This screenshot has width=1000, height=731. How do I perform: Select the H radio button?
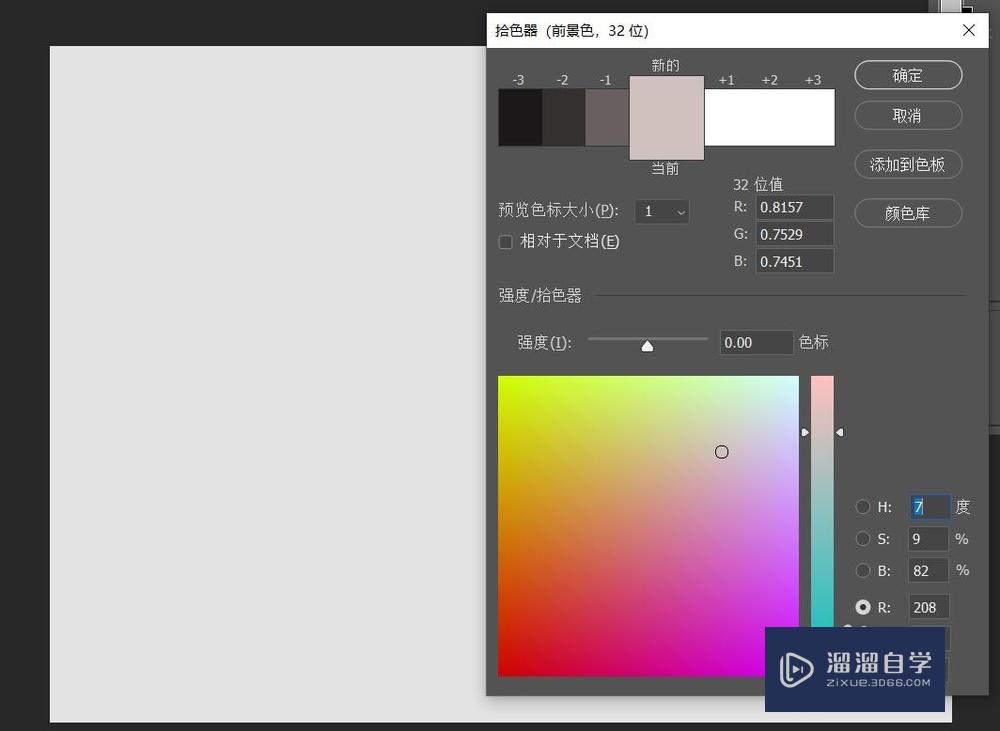tap(862, 507)
